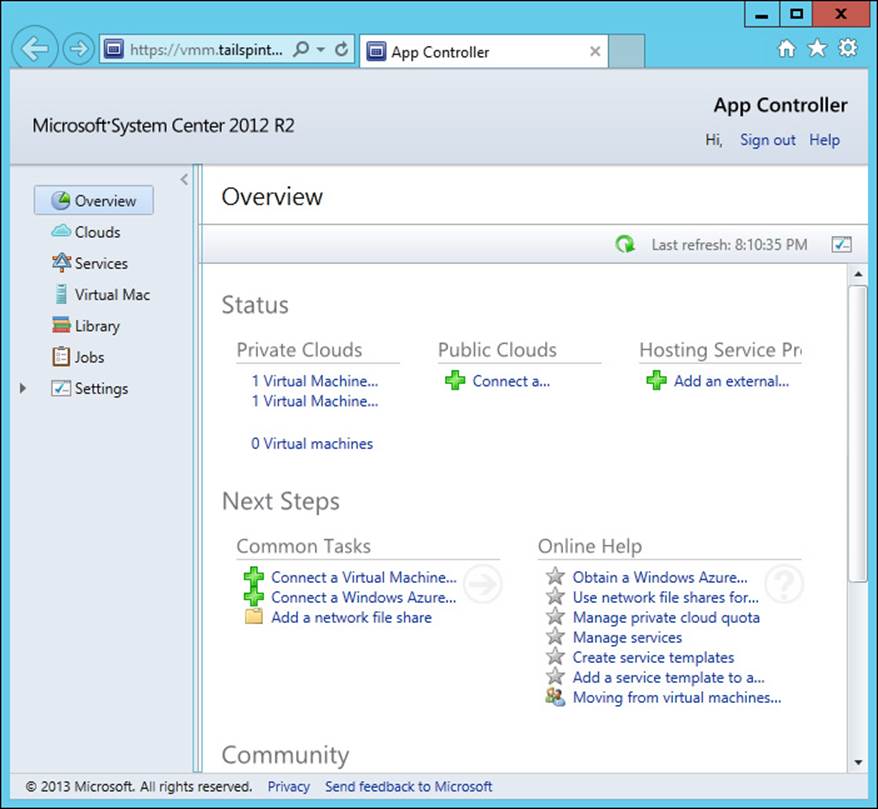Open Moving from virtual machines... link
Image resolution: width=878 pixels, height=809 pixels.
677,698
